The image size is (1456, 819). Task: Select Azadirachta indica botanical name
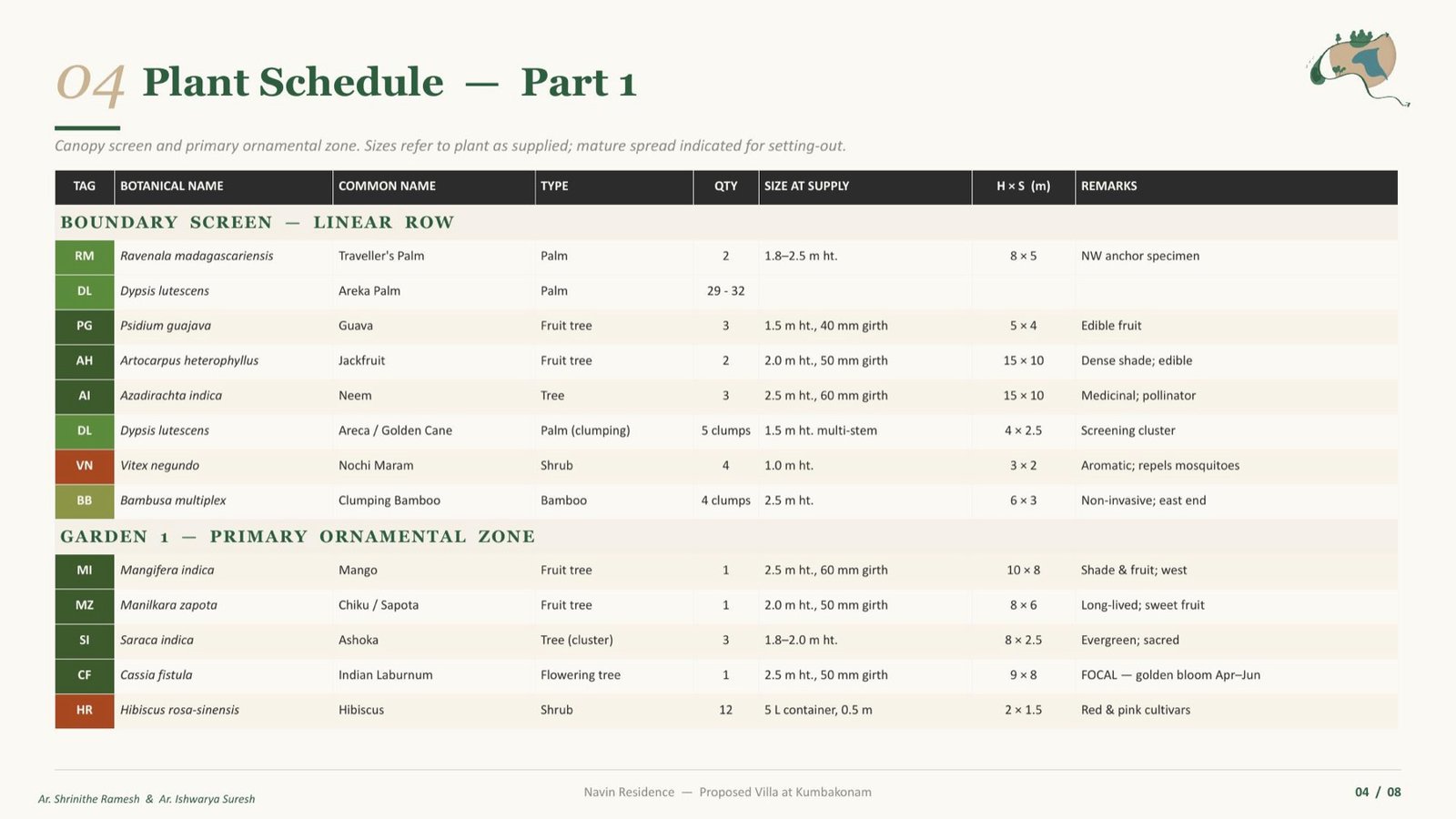click(x=171, y=396)
